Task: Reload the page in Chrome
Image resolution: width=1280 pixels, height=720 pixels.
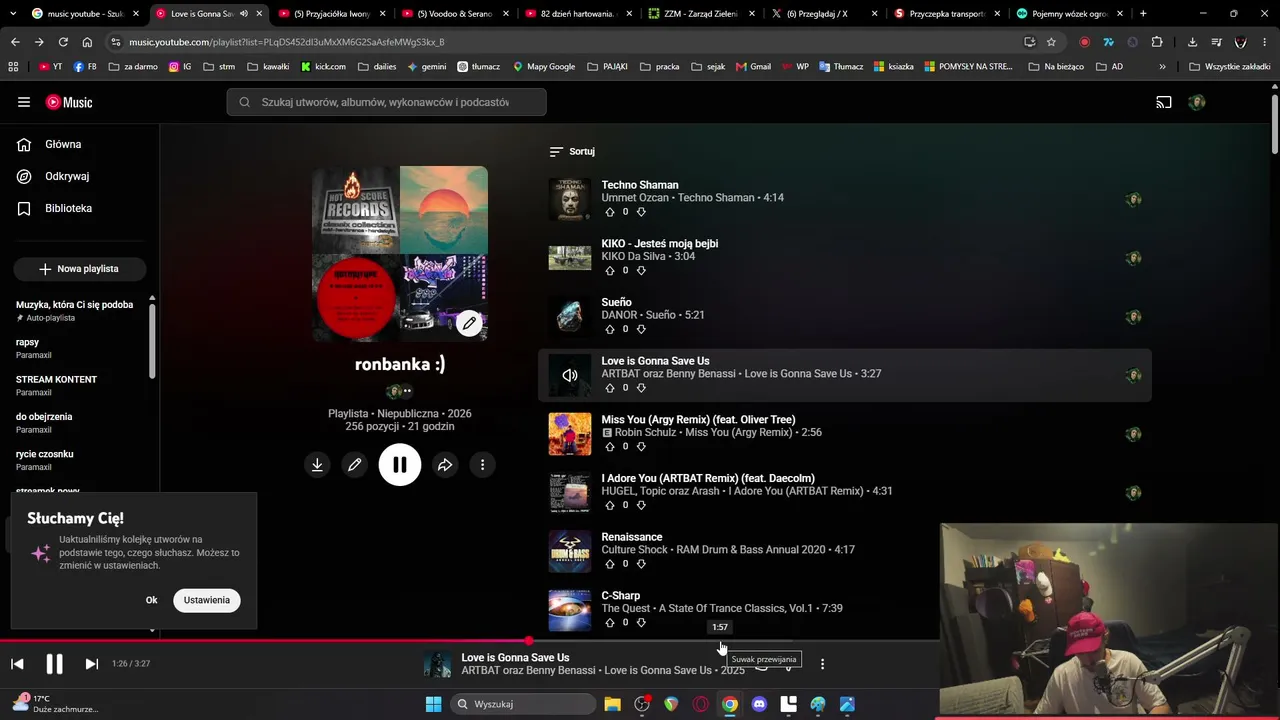Action: 63,42
